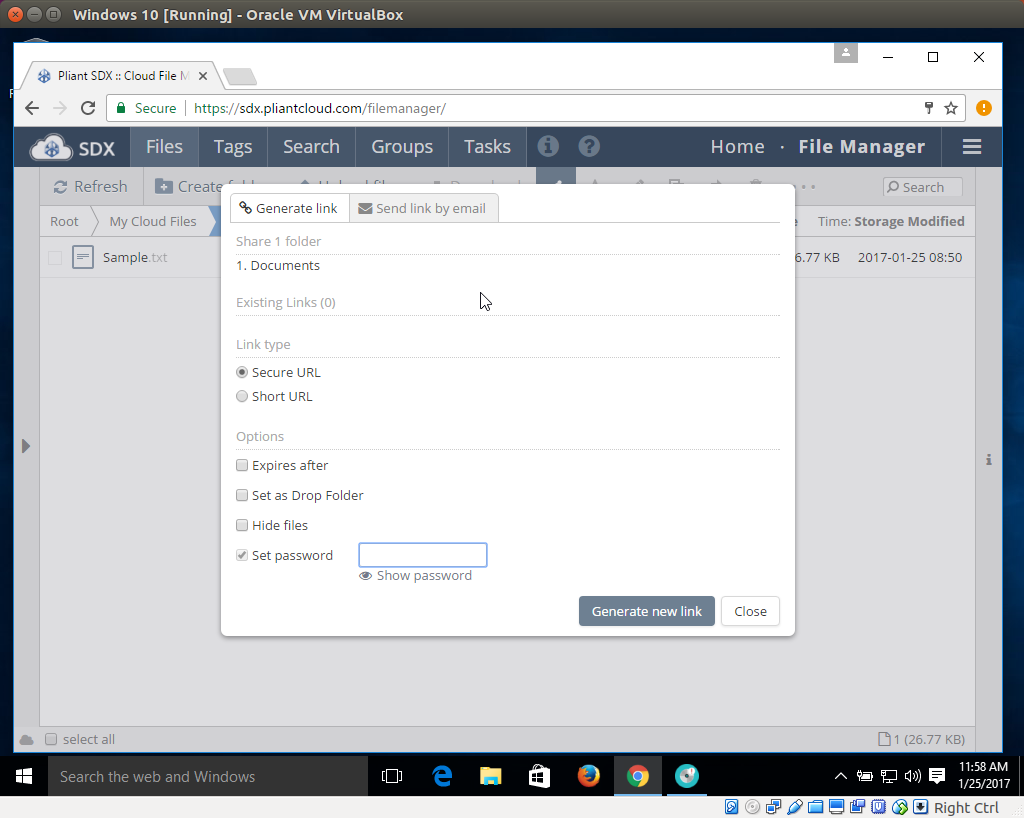1024x818 pixels.
Task: Select the Secure URL radio button
Action: 242,372
